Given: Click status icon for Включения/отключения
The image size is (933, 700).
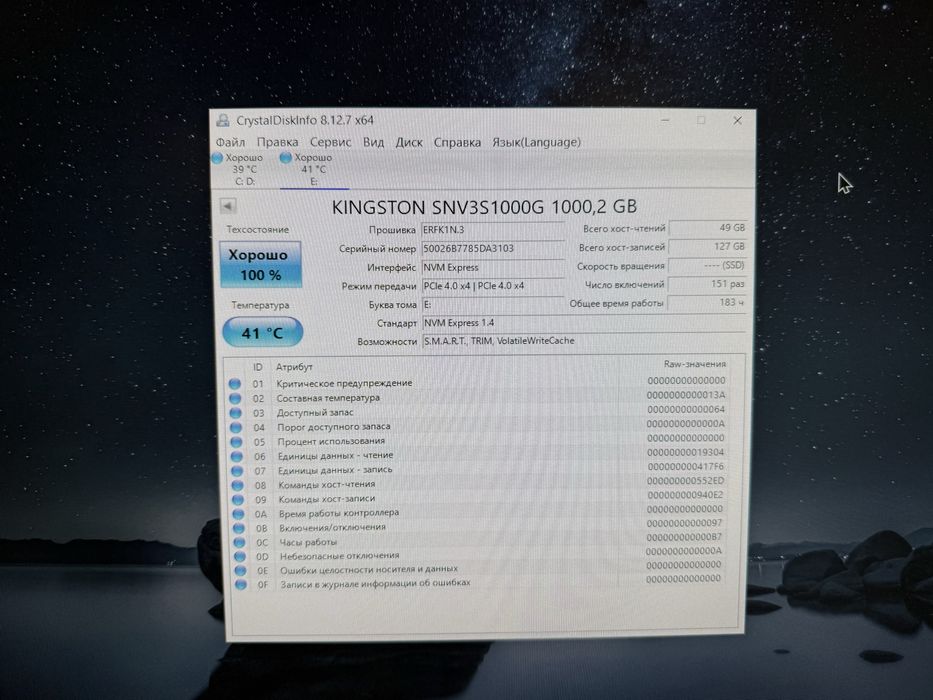Looking at the screenshot, I should point(239,528).
